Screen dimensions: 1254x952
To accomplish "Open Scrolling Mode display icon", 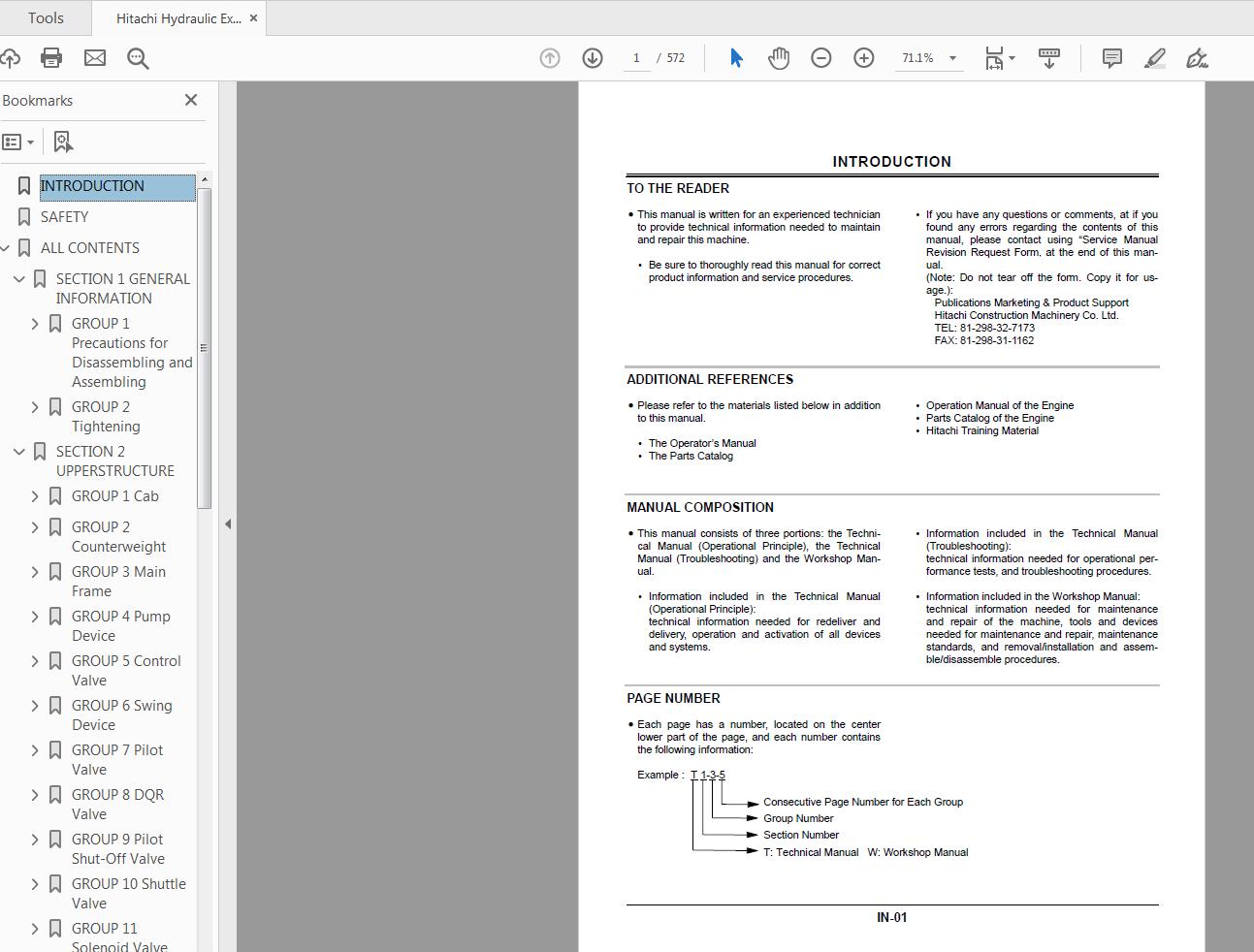I will (x=1049, y=58).
